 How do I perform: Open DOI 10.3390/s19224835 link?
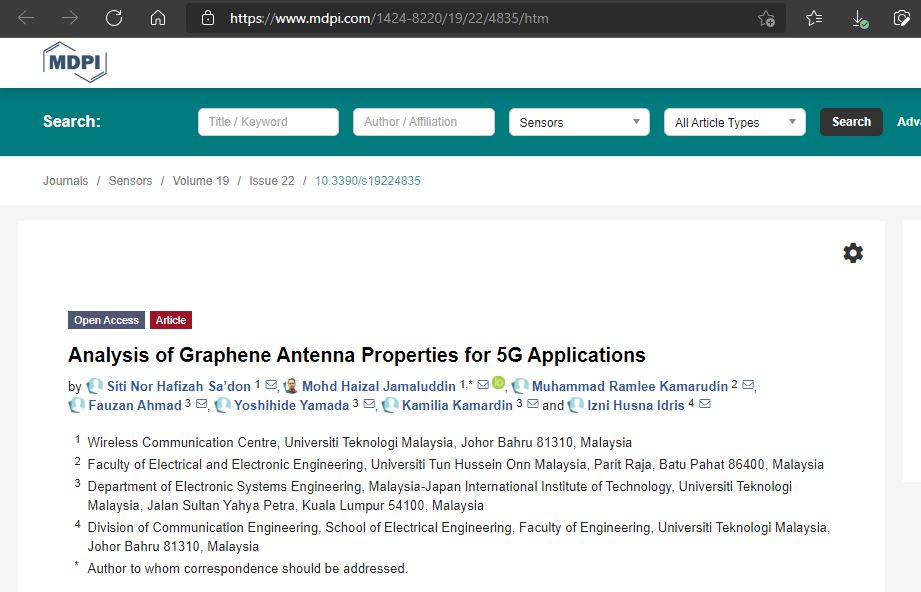pyautogui.click(x=368, y=181)
